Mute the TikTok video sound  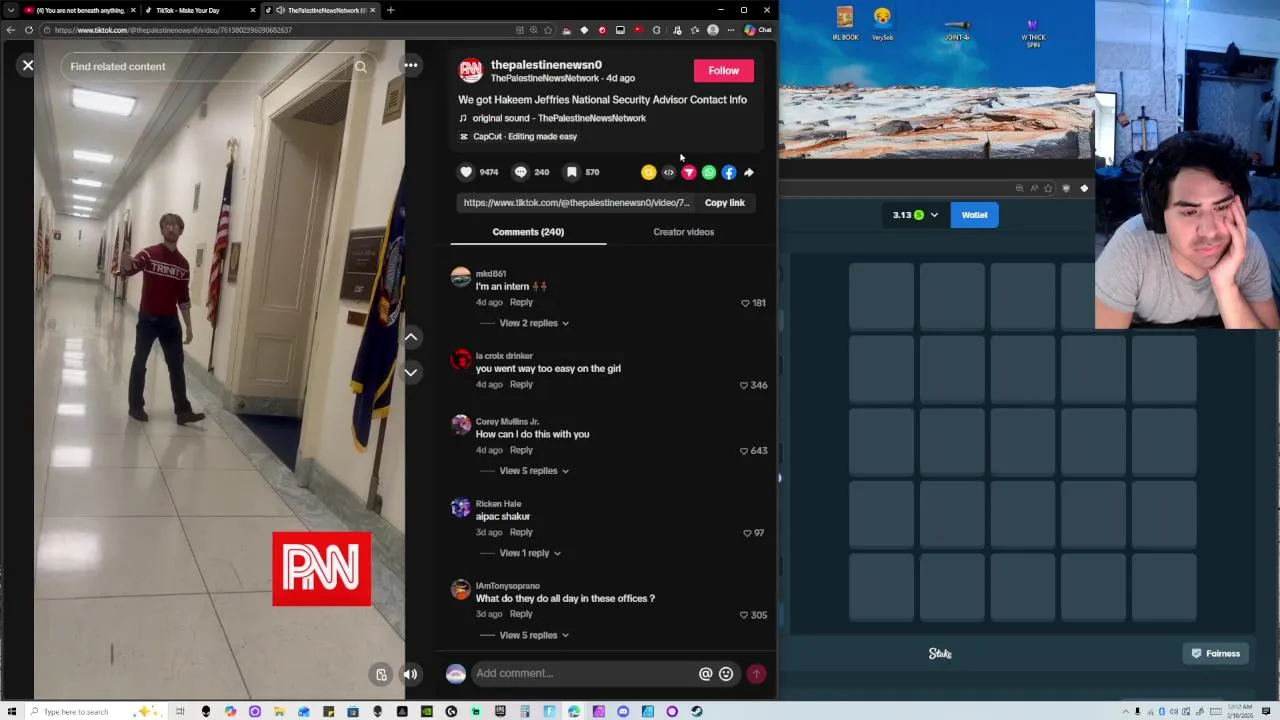(x=410, y=674)
